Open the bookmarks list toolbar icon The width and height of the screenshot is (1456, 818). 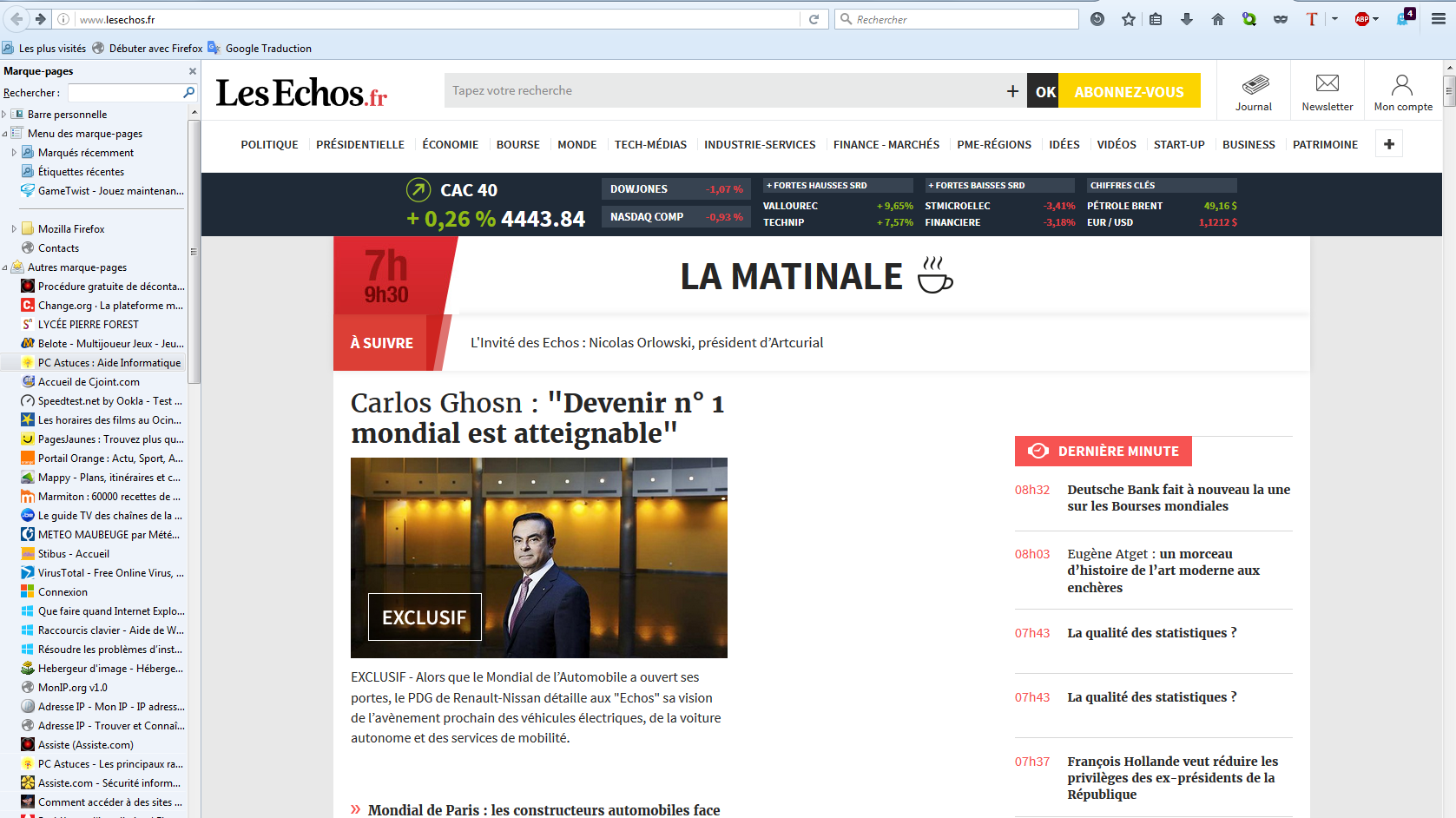coord(1156,19)
